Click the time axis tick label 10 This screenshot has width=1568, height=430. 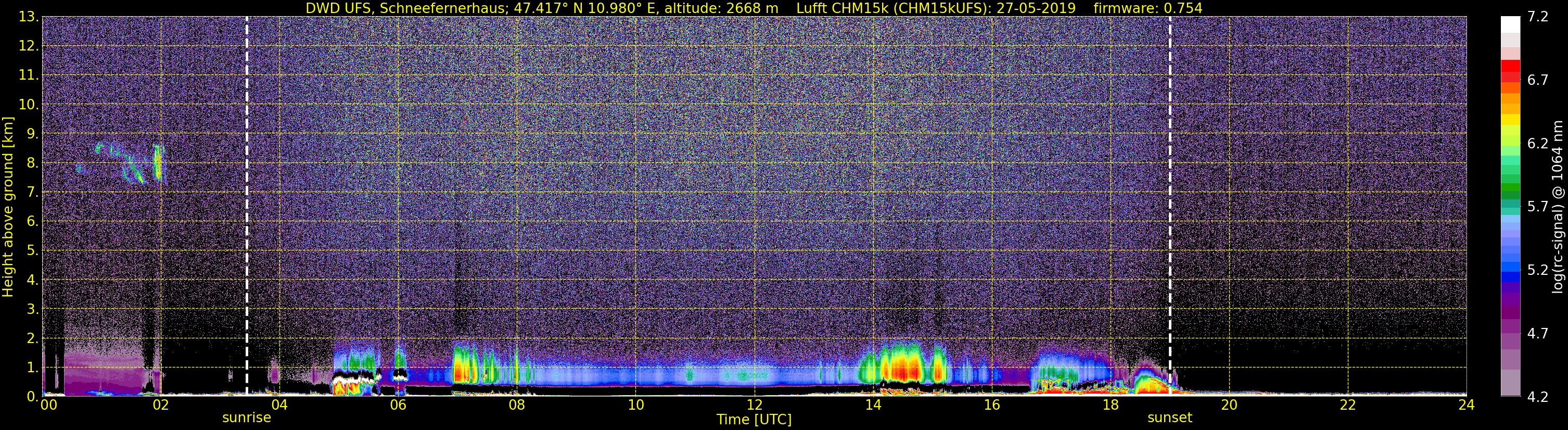click(x=635, y=406)
